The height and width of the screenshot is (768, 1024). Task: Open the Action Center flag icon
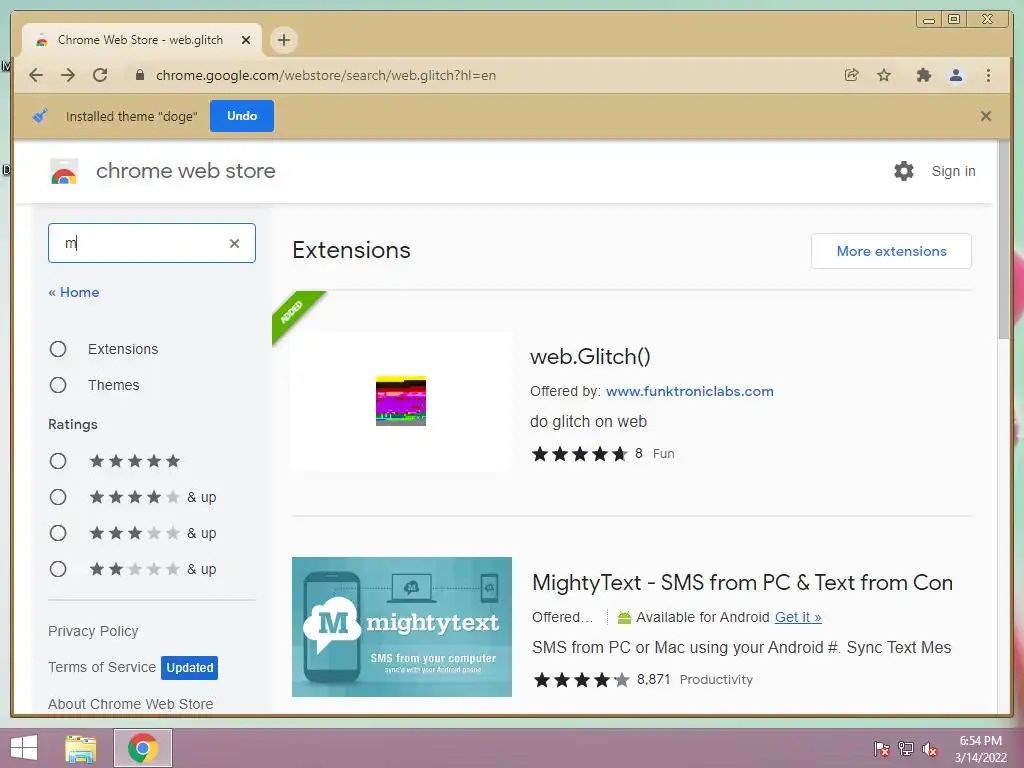tap(882, 749)
